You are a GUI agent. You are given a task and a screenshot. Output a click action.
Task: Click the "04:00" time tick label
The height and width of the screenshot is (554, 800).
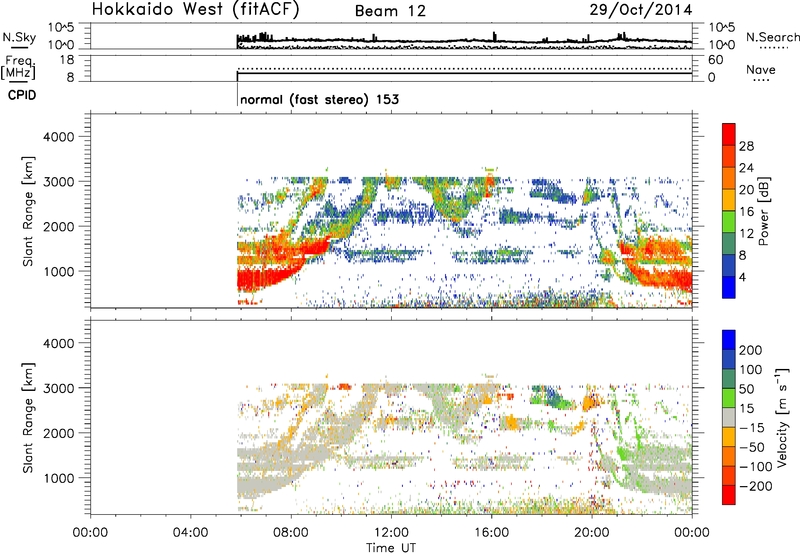[x=190, y=533]
